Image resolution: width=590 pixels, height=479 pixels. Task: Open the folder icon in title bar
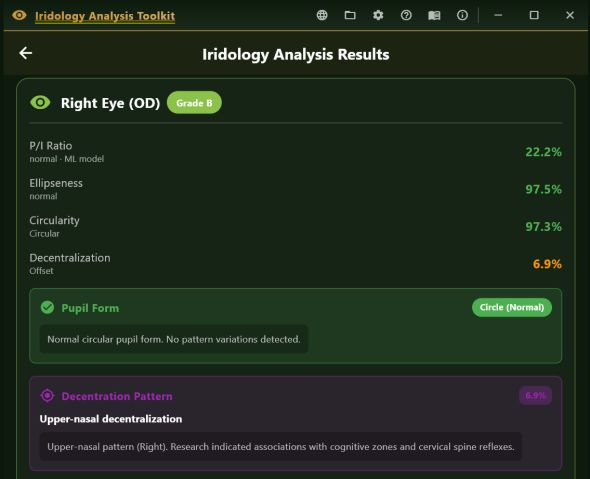tap(350, 15)
